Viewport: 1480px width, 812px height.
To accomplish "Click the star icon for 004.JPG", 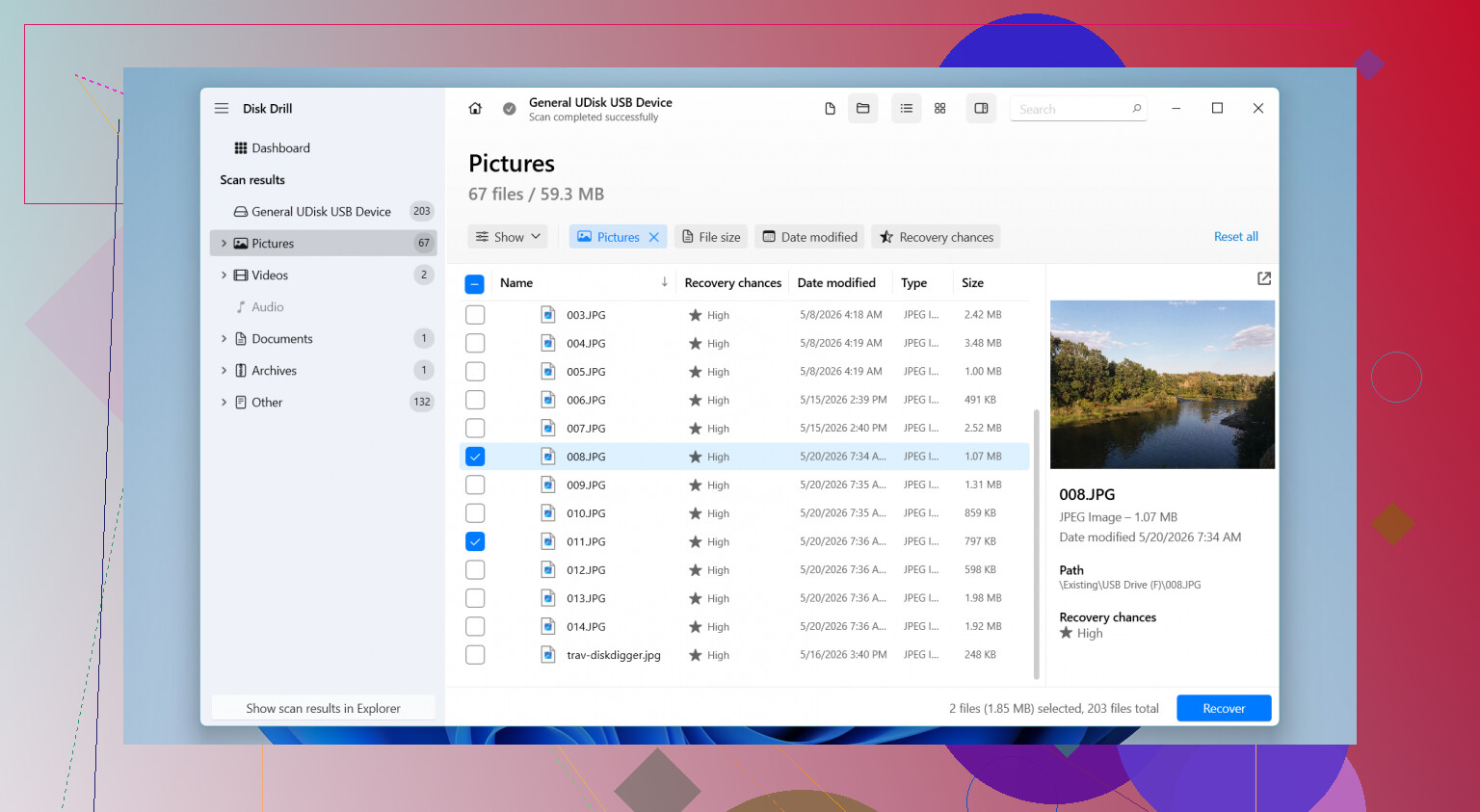I will pos(695,344).
